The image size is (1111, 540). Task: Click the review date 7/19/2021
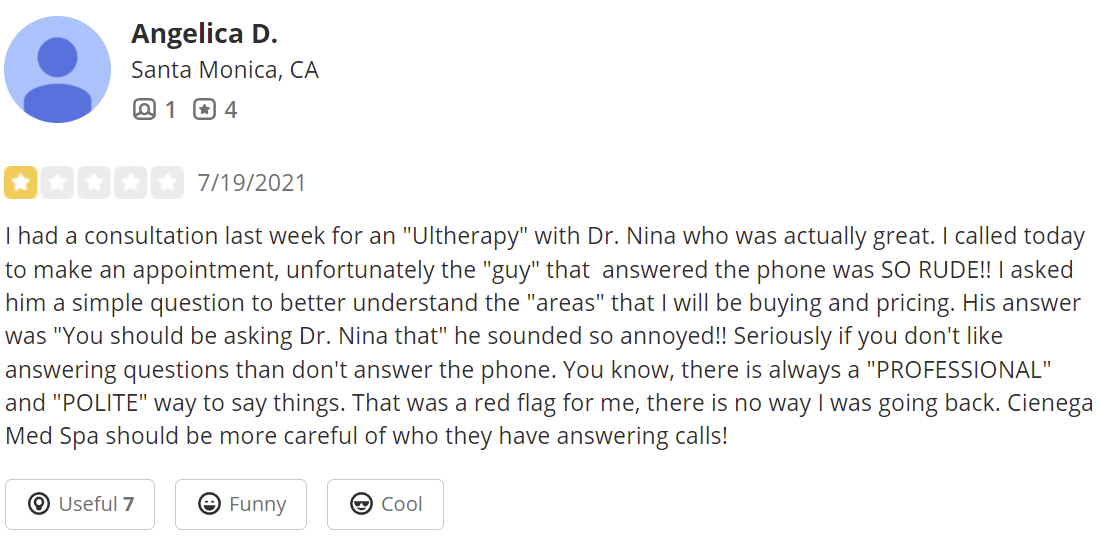pos(252,183)
